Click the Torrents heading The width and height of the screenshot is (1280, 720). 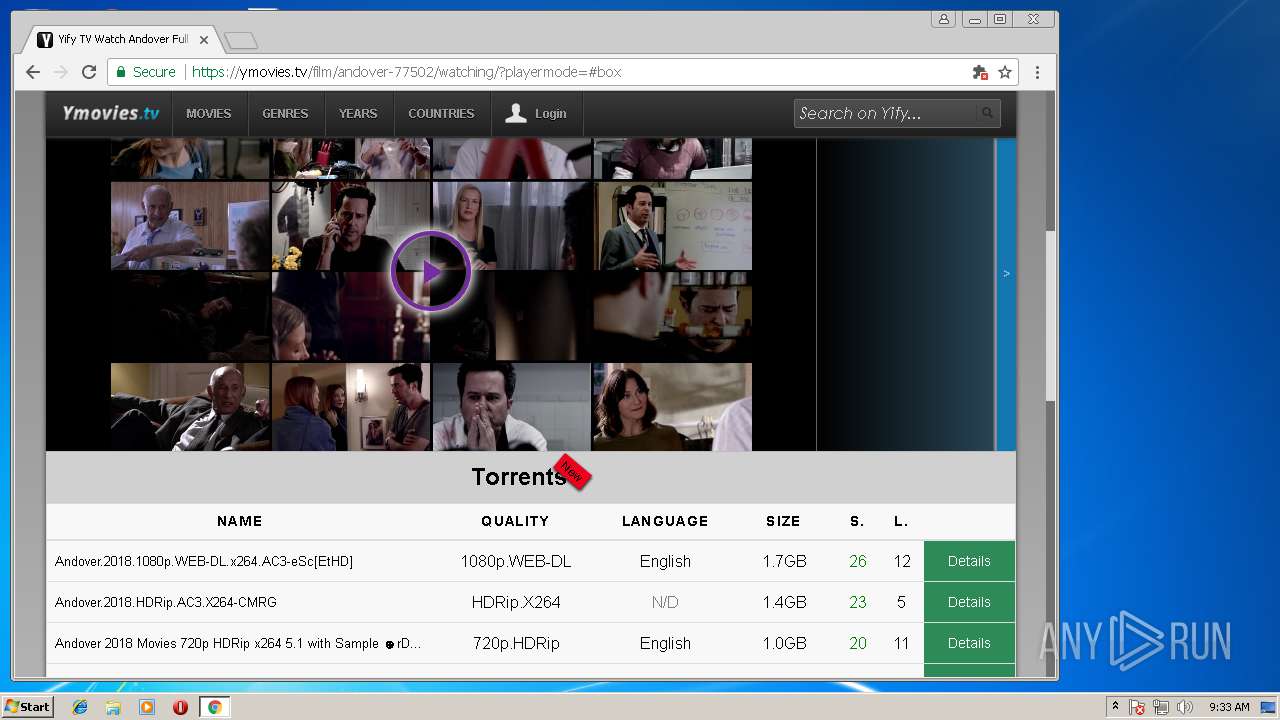(x=519, y=477)
